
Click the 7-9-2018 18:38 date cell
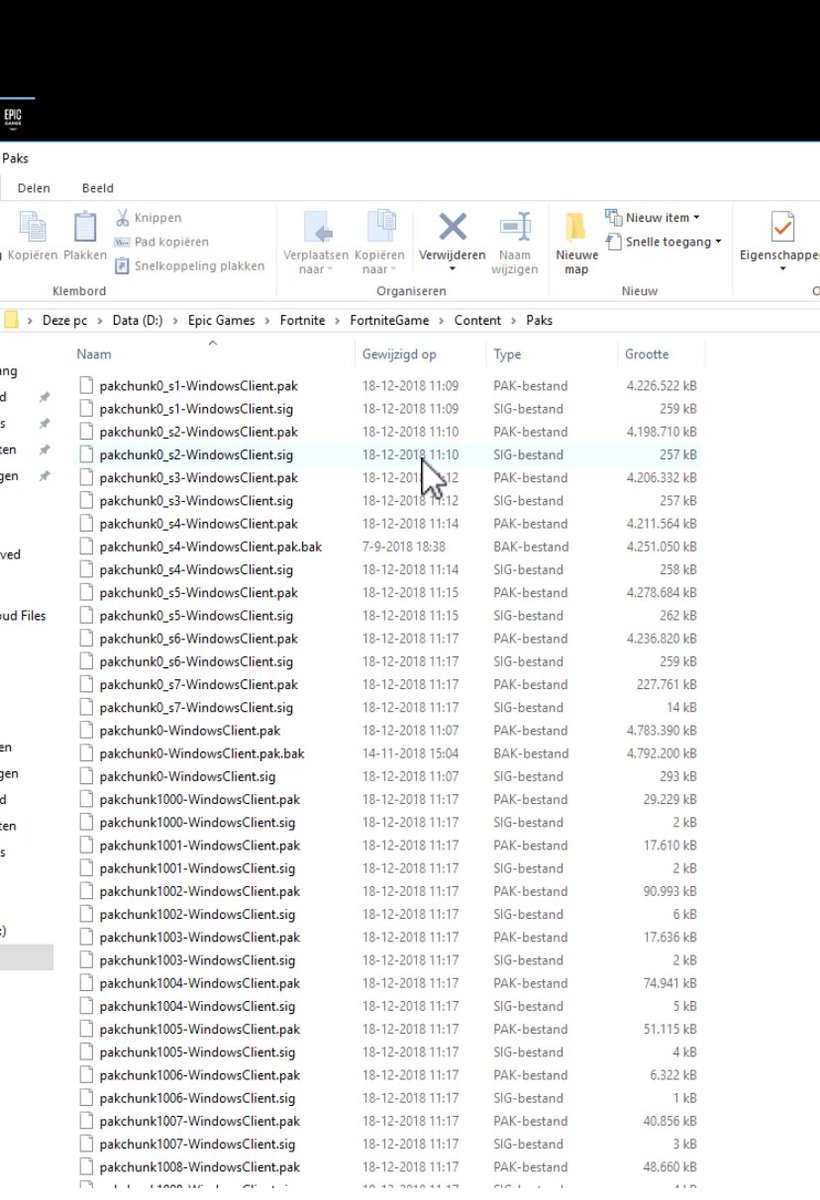pyautogui.click(x=404, y=546)
